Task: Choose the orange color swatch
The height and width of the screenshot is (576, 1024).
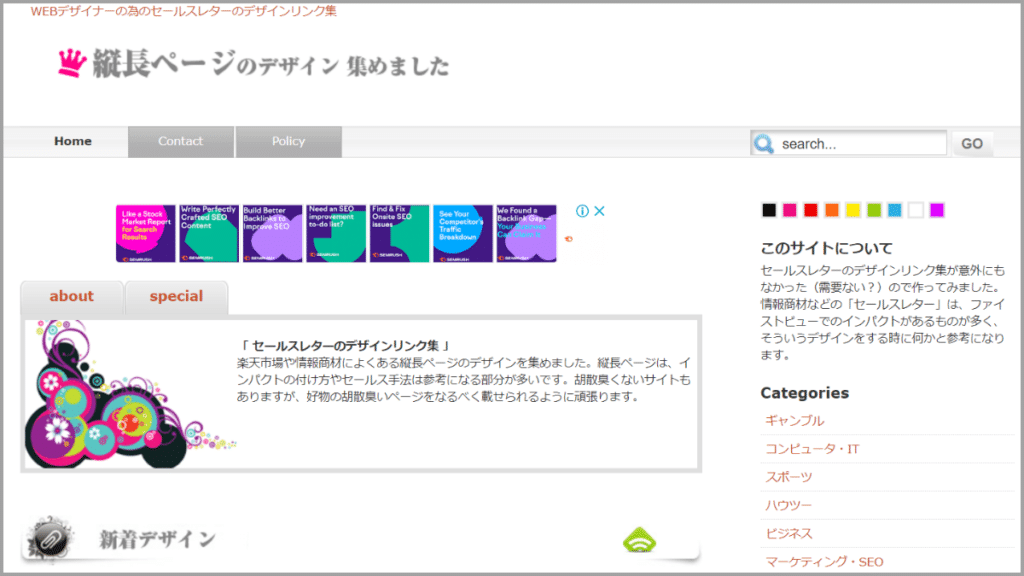Action: coord(832,210)
